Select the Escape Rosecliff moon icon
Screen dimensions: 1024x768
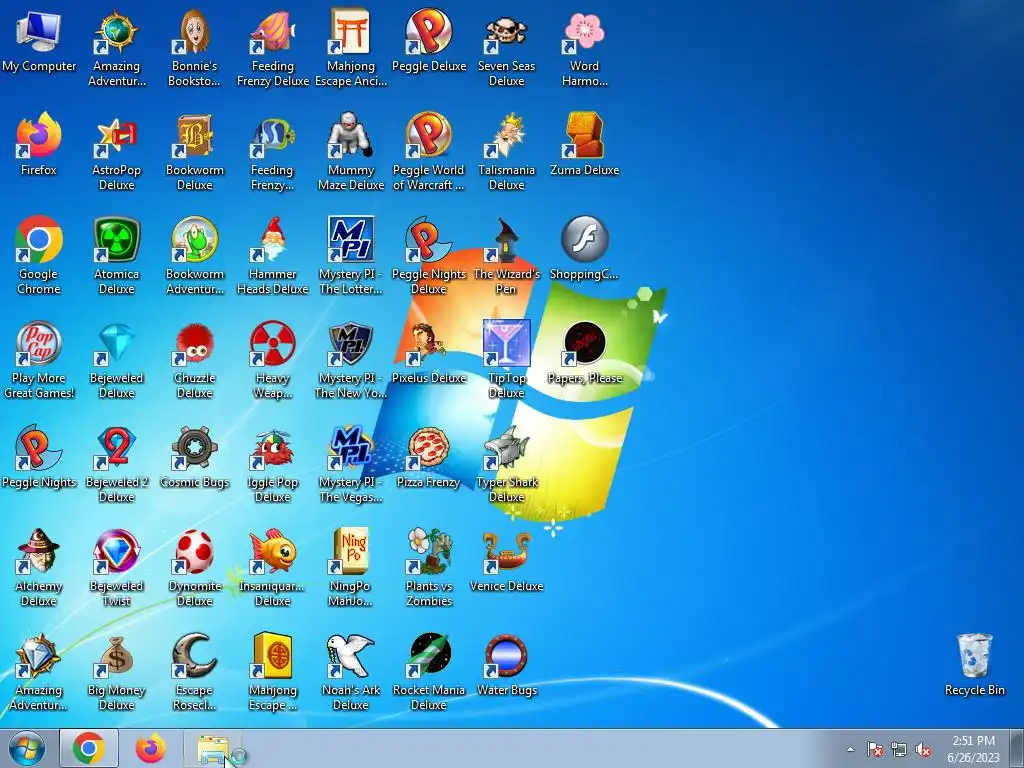pyautogui.click(x=195, y=671)
